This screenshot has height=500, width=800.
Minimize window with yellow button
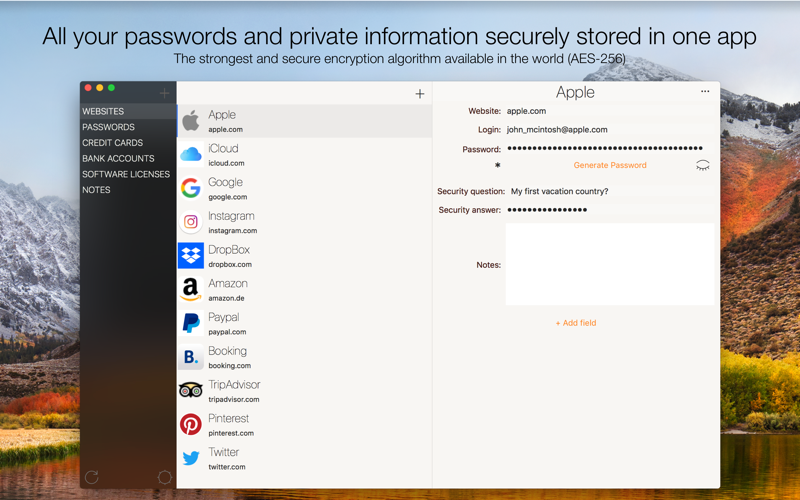pyautogui.click(x=99, y=88)
